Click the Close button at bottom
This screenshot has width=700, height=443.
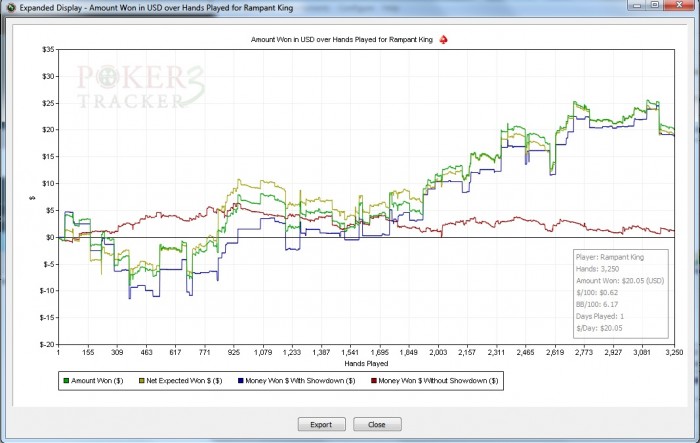(x=377, y=424)
